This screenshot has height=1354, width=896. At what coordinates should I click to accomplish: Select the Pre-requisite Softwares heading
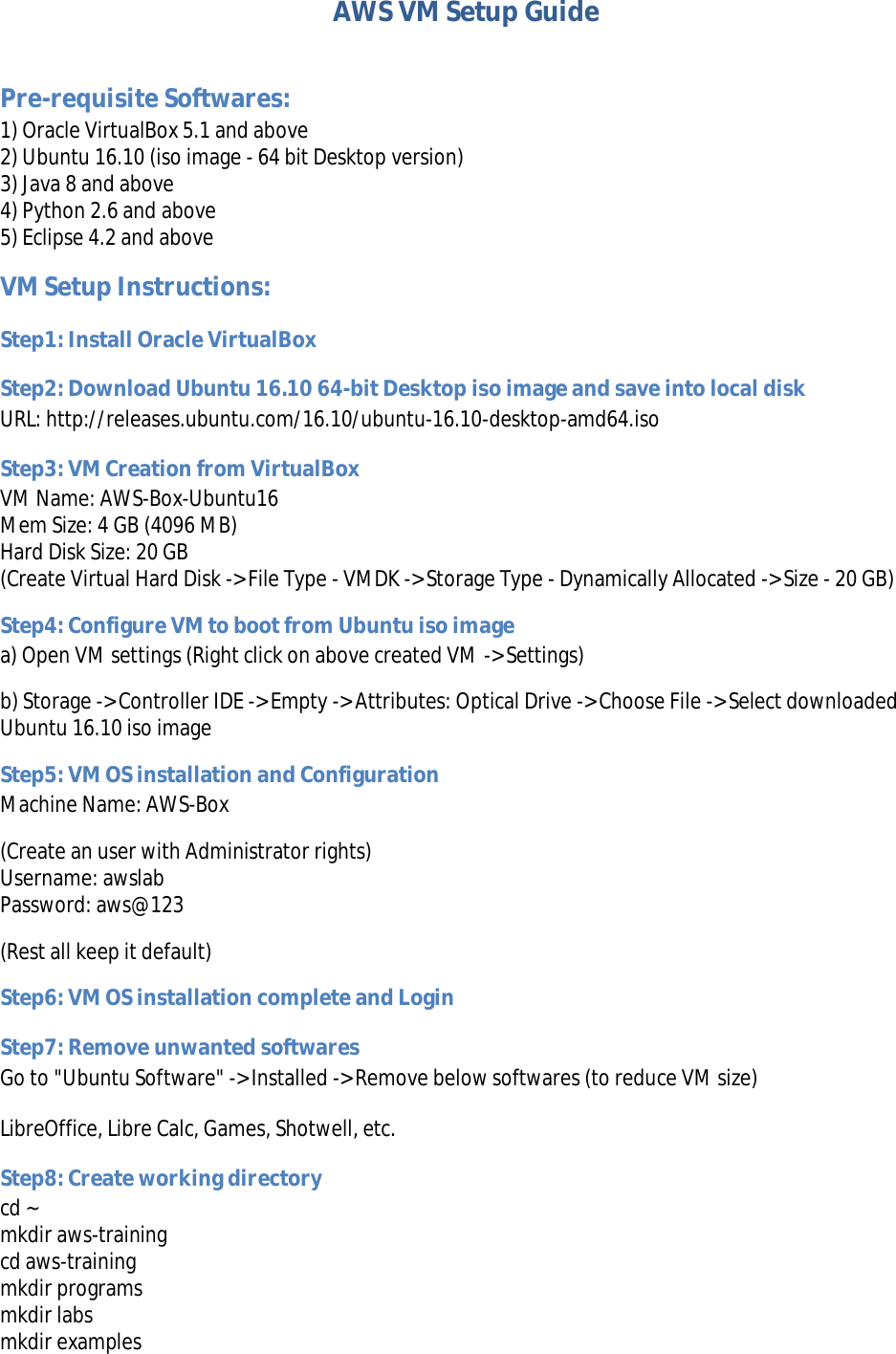pos(145,98)
